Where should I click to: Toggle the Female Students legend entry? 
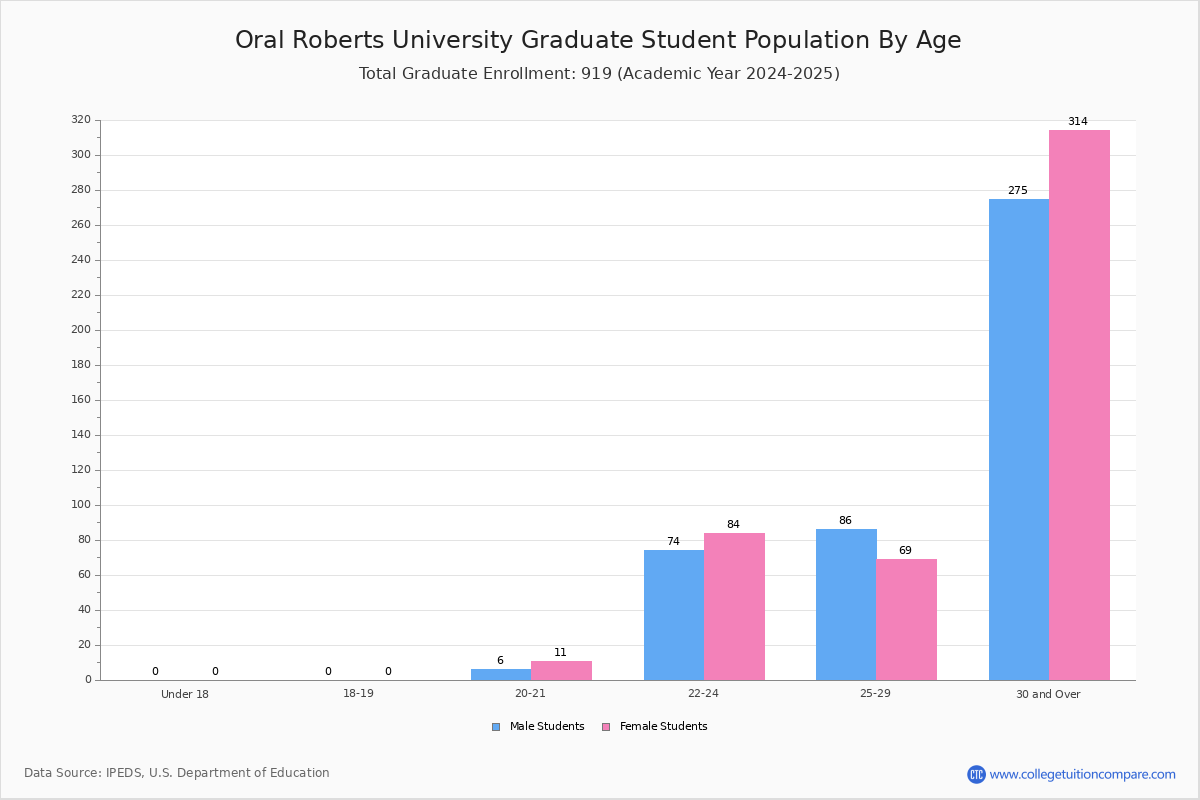(654, 727)
